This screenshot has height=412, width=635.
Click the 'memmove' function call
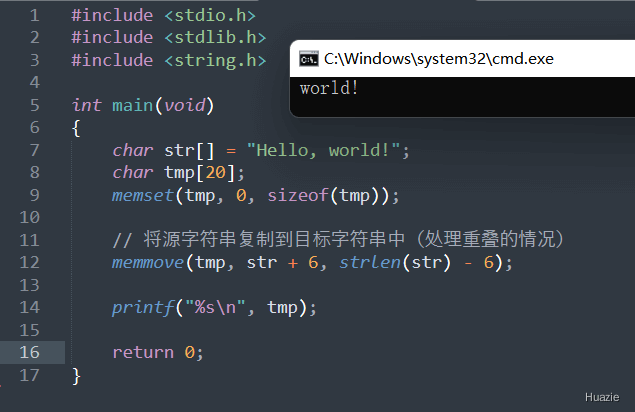148,263
